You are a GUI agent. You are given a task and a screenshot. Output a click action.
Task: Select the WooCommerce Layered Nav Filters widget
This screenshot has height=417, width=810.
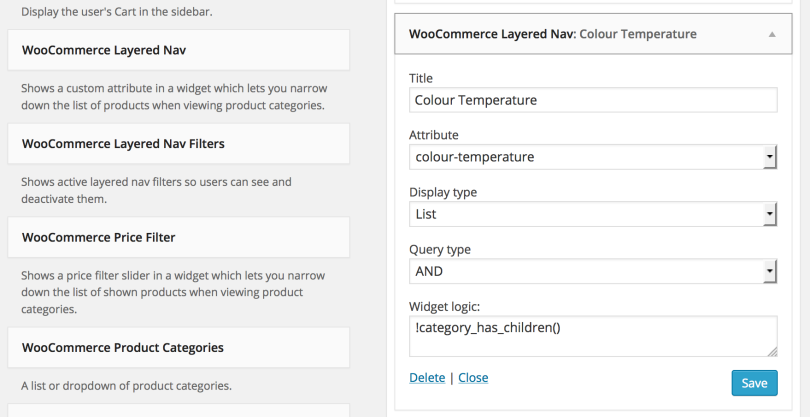pyautogui.click(x=178, y=144)
